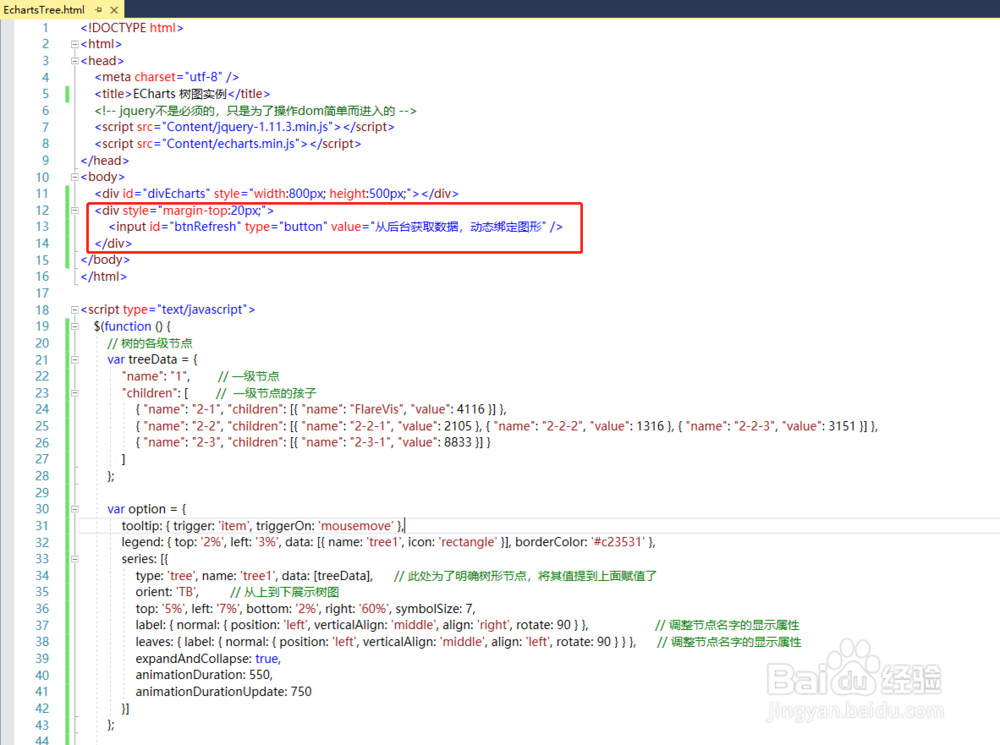Screen dimensions: 1000x745
Task: Collapse the <html> element block
Action: tap(75, 44)
